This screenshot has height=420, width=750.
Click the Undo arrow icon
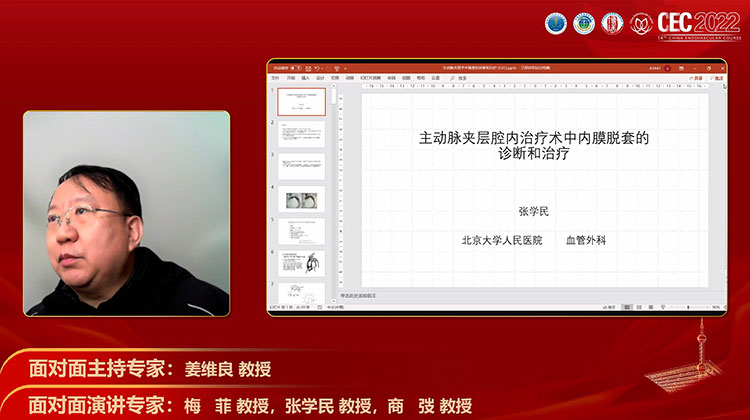[317, 68]
